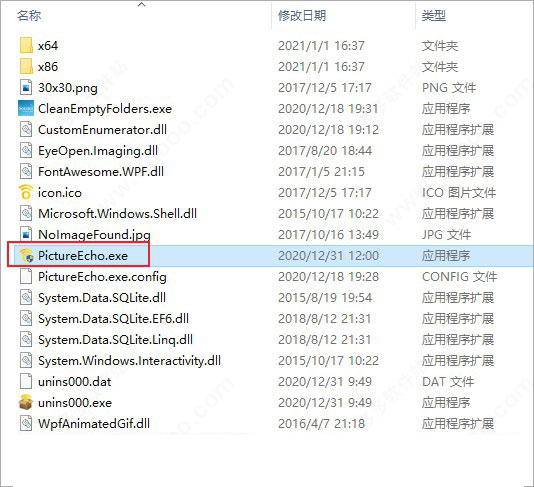Click the 30x30.png image file icon
This screenshot has height=487, width=534.
[26, 88]
